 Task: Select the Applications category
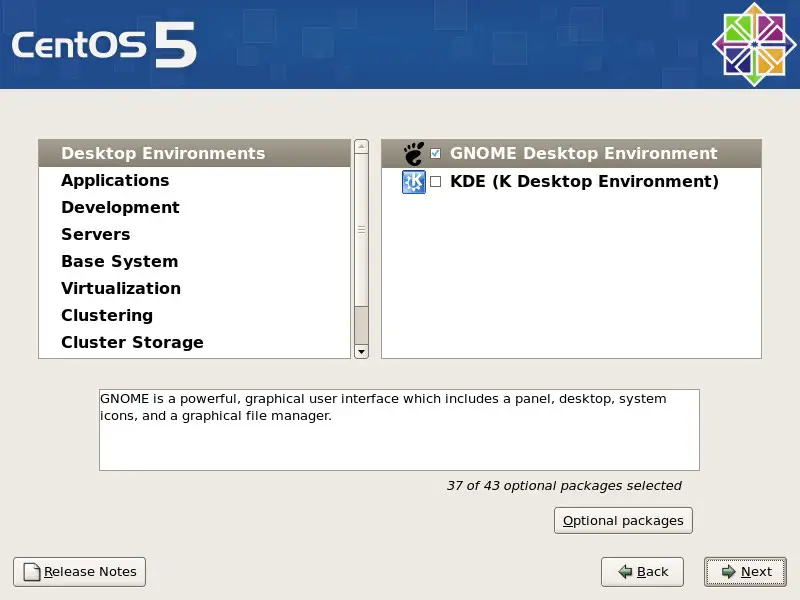tap(194, 180)
